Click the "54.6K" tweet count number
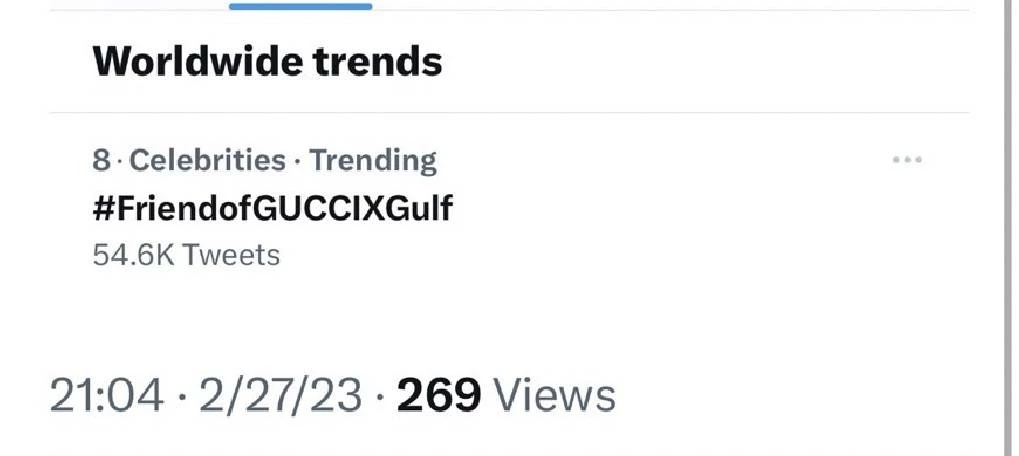 click(134, 255)
